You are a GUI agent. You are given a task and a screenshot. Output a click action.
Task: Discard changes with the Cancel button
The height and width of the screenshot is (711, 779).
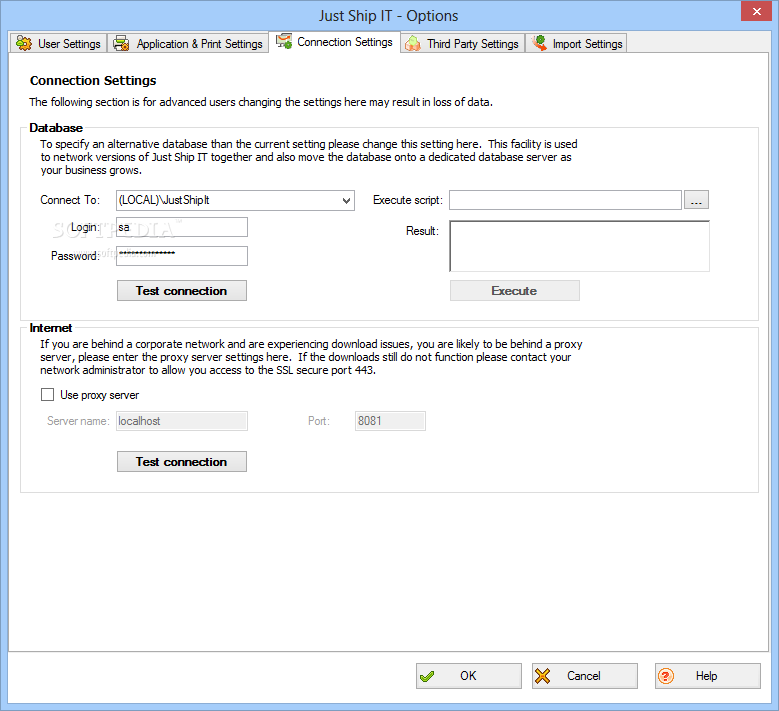click(585, 676)
